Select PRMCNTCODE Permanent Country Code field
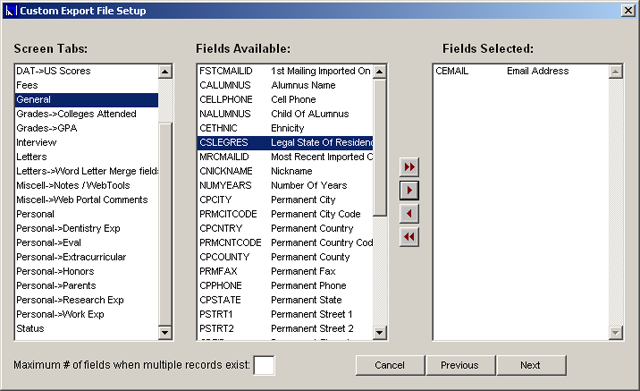 pyautogui.click(x=285, y=243)
